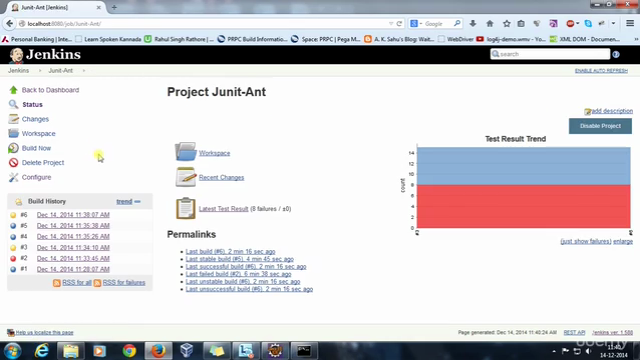This screenshot has height=360, width=640.
Task: Open Chrome from the taskbar
Action: 129,351
